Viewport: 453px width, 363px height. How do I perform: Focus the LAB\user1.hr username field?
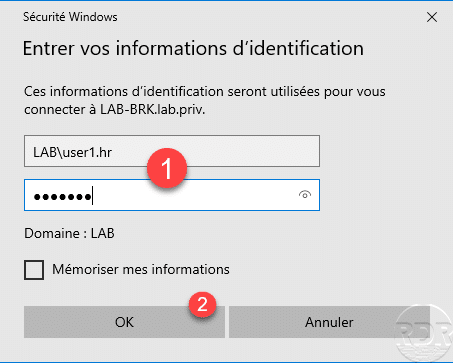(172, 151)
